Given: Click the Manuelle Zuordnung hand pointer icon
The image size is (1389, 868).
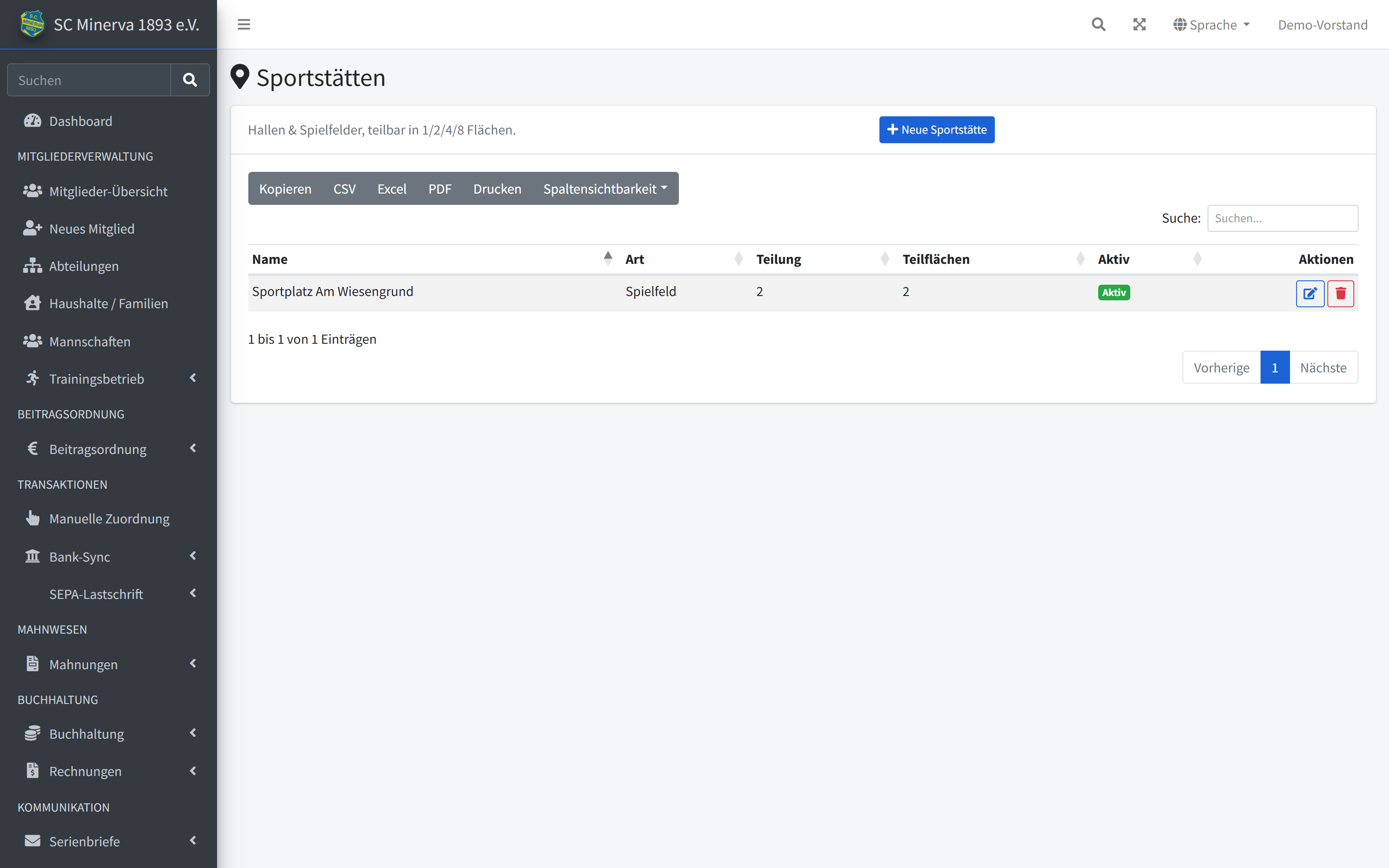Looking at the screenshot, I should coord(33,518).
